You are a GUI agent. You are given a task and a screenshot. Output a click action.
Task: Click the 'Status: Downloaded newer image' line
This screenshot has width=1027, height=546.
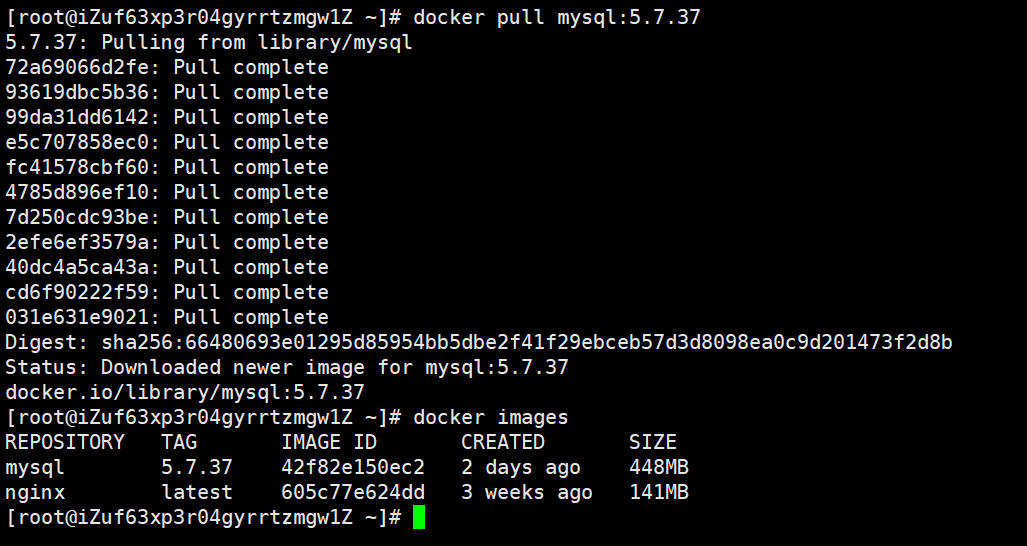(287, 367)
